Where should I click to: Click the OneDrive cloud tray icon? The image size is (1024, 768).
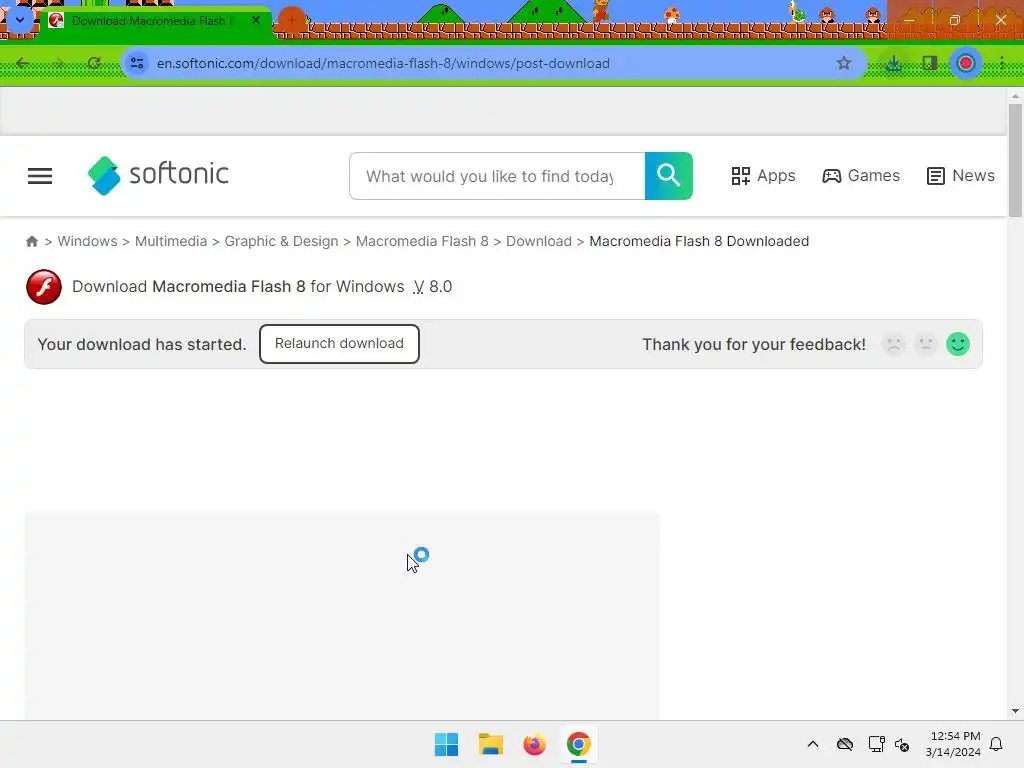point(845,744)
